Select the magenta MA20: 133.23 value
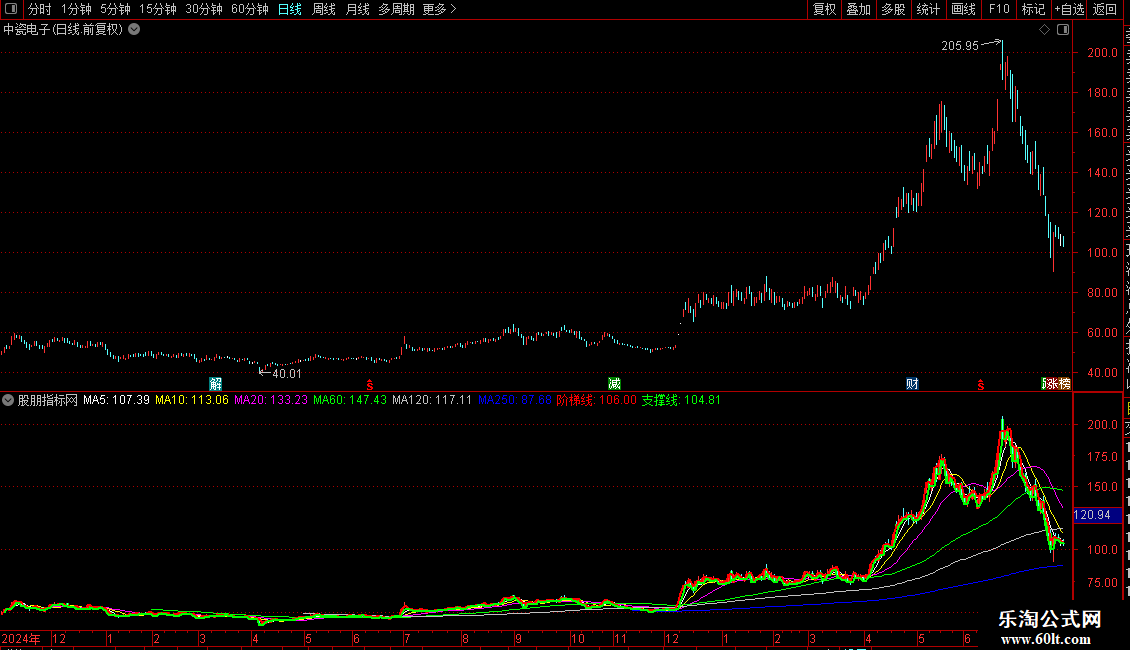Viewport: 1130px width, 650px height. tap(271, 400)
